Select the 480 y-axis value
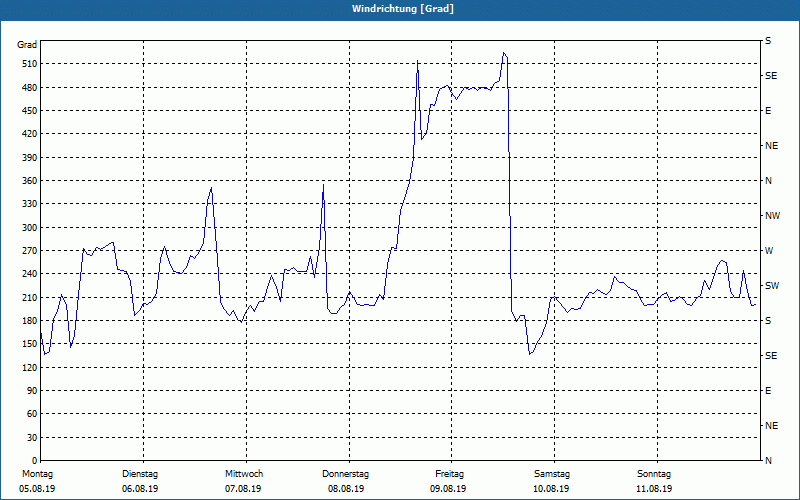 (30, 88)
